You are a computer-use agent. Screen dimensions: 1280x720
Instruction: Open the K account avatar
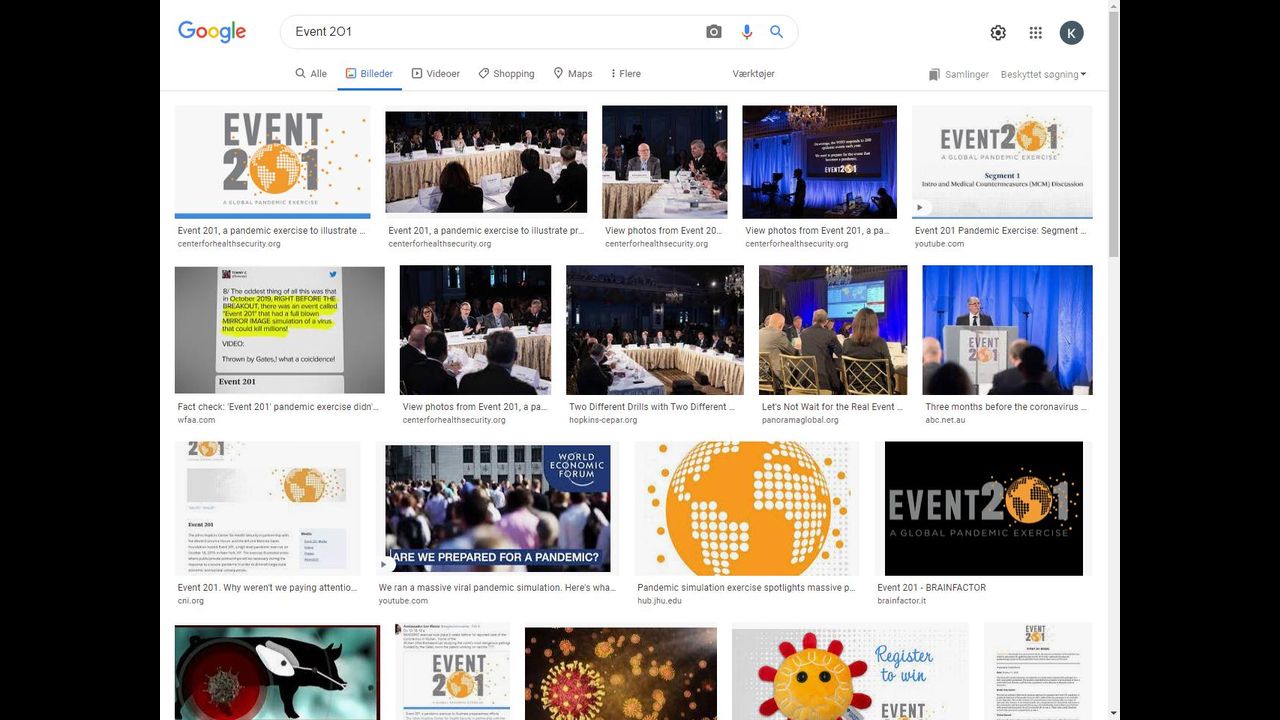coord(1071,33)
